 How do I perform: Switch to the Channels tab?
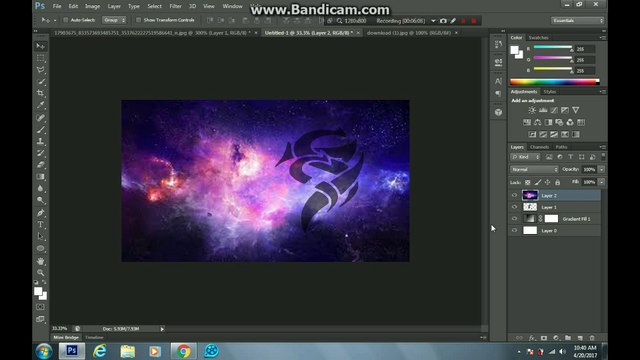[x=539, y=147]
